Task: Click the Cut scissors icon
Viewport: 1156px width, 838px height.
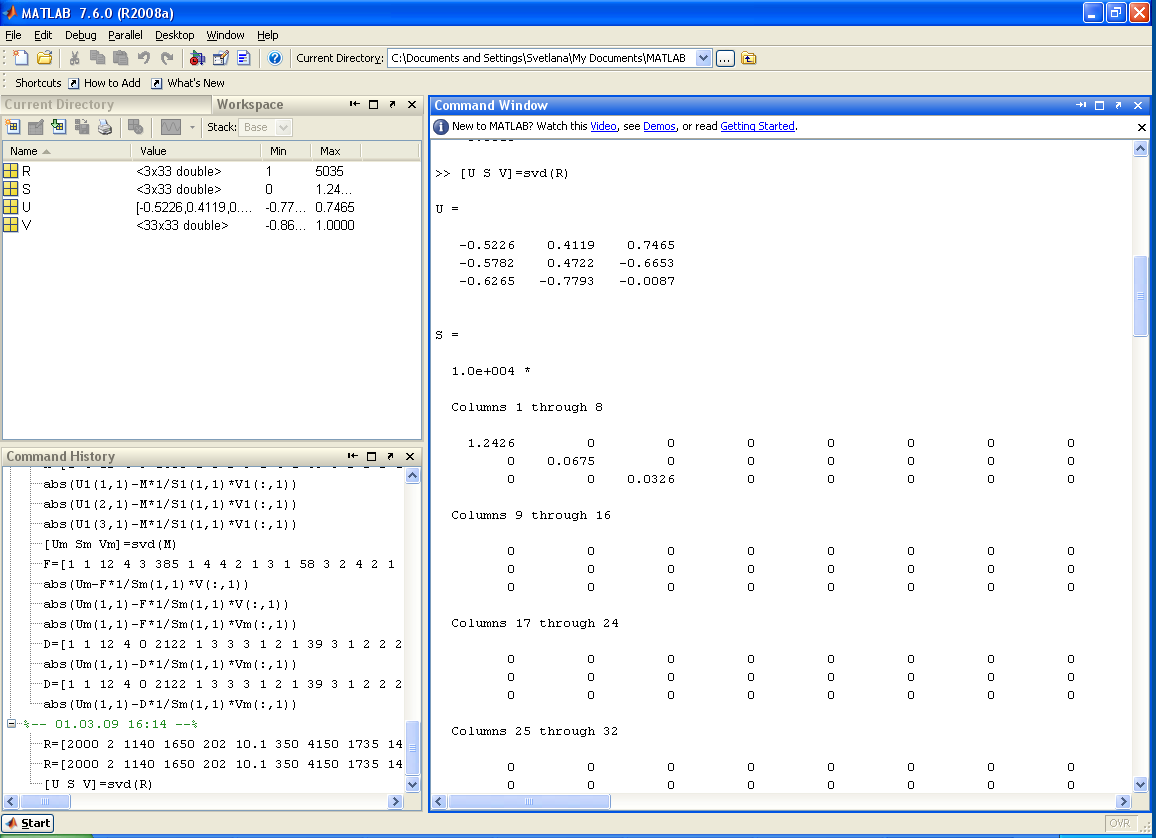Action: pos(74,57)
